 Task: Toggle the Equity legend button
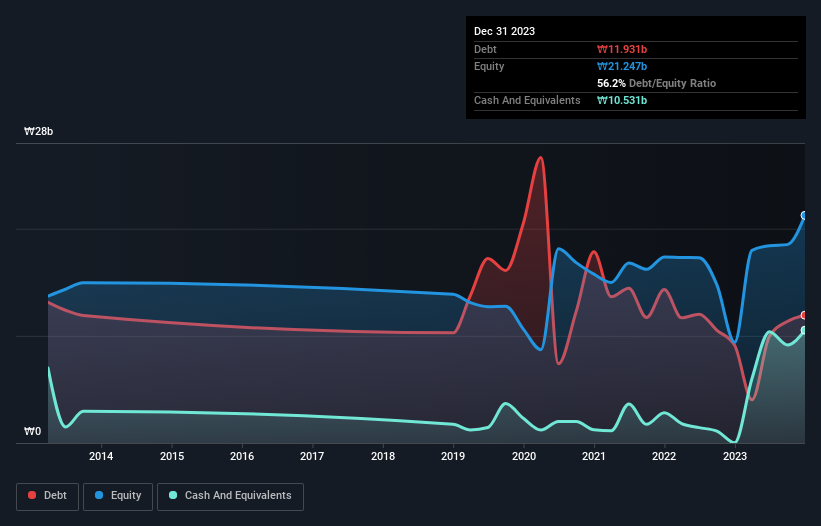coord(118,496)
